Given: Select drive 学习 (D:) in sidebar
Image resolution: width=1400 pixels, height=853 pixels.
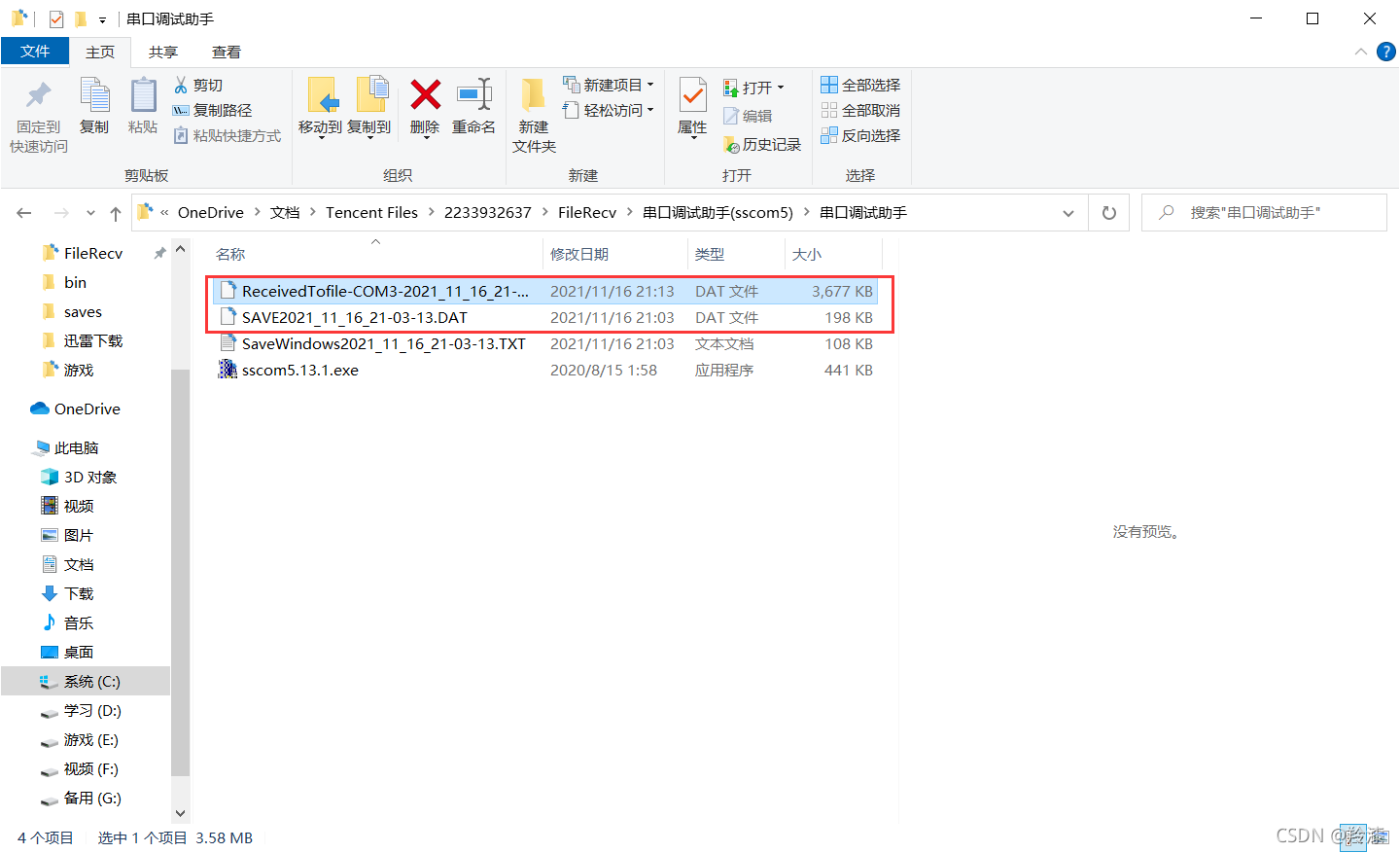Looking at the screenshot, I should 82,710.
